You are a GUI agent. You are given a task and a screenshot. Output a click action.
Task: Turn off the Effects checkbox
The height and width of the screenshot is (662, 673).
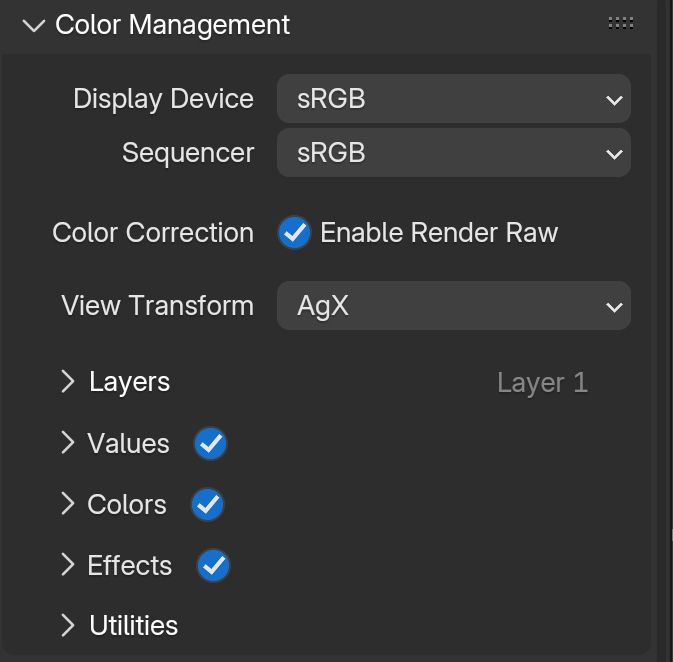point(213,566)
